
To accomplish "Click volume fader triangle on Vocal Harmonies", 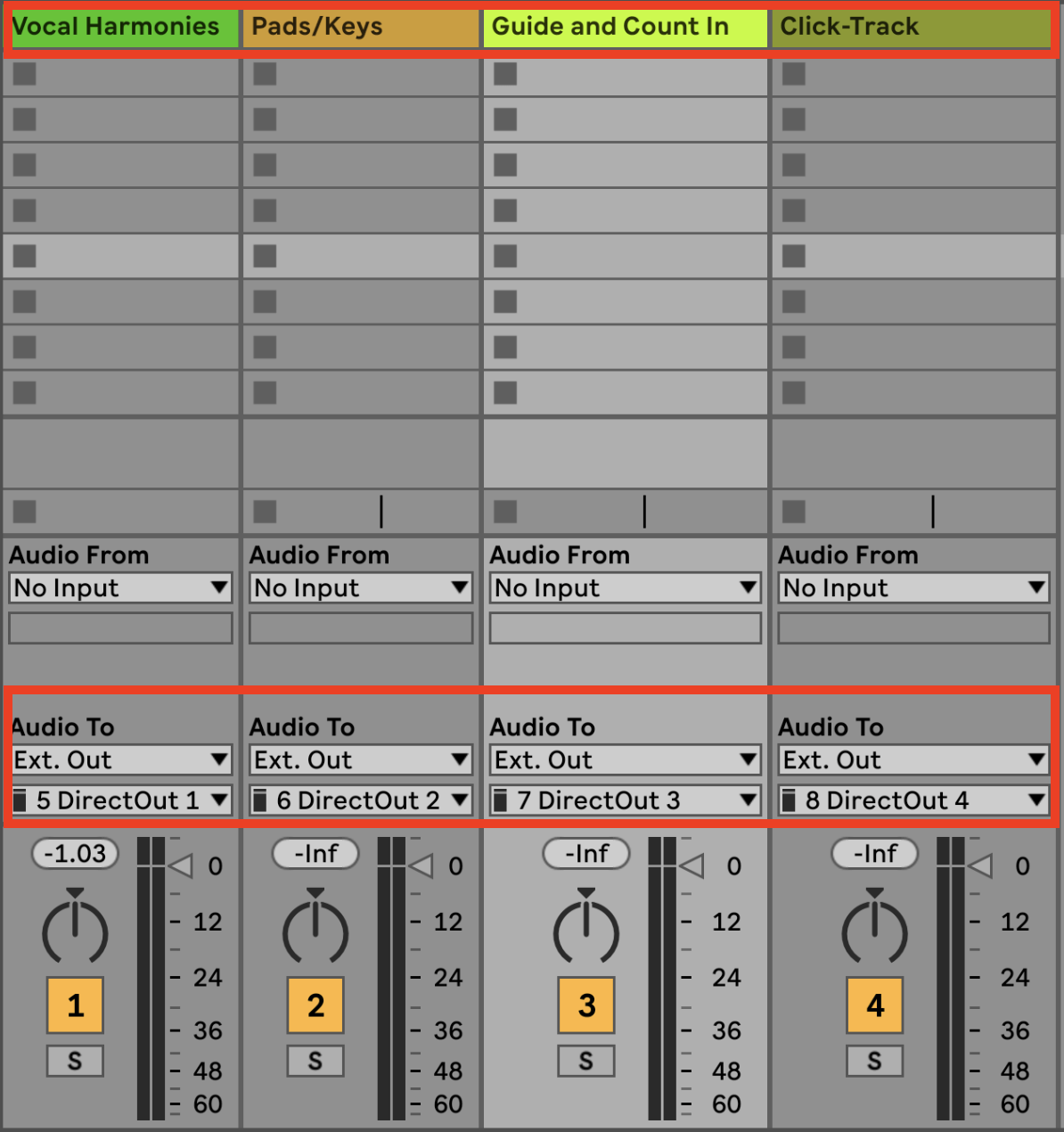I will [x=181, y=865].
